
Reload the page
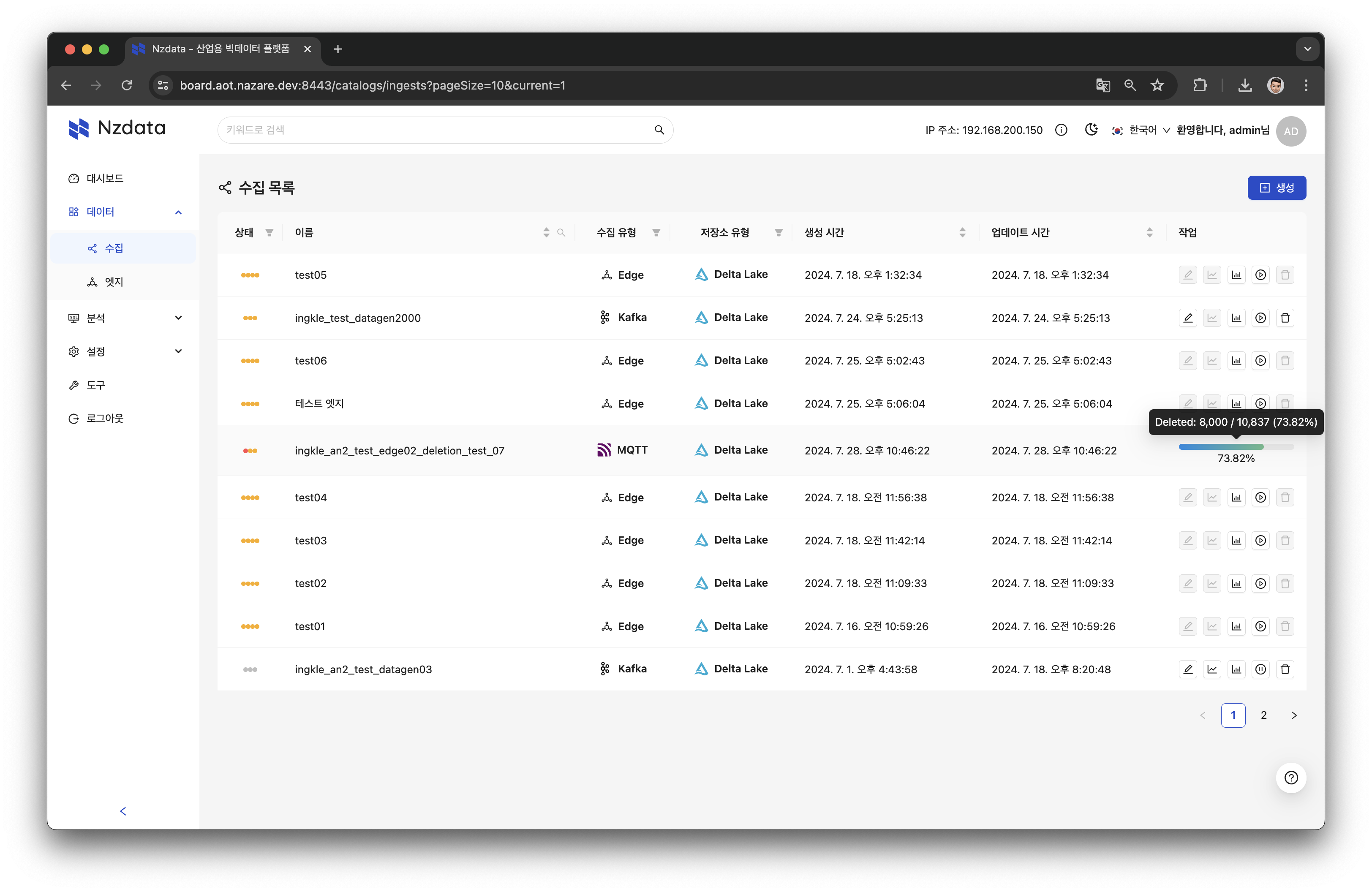pyautogui.click(x=127, y=85)
